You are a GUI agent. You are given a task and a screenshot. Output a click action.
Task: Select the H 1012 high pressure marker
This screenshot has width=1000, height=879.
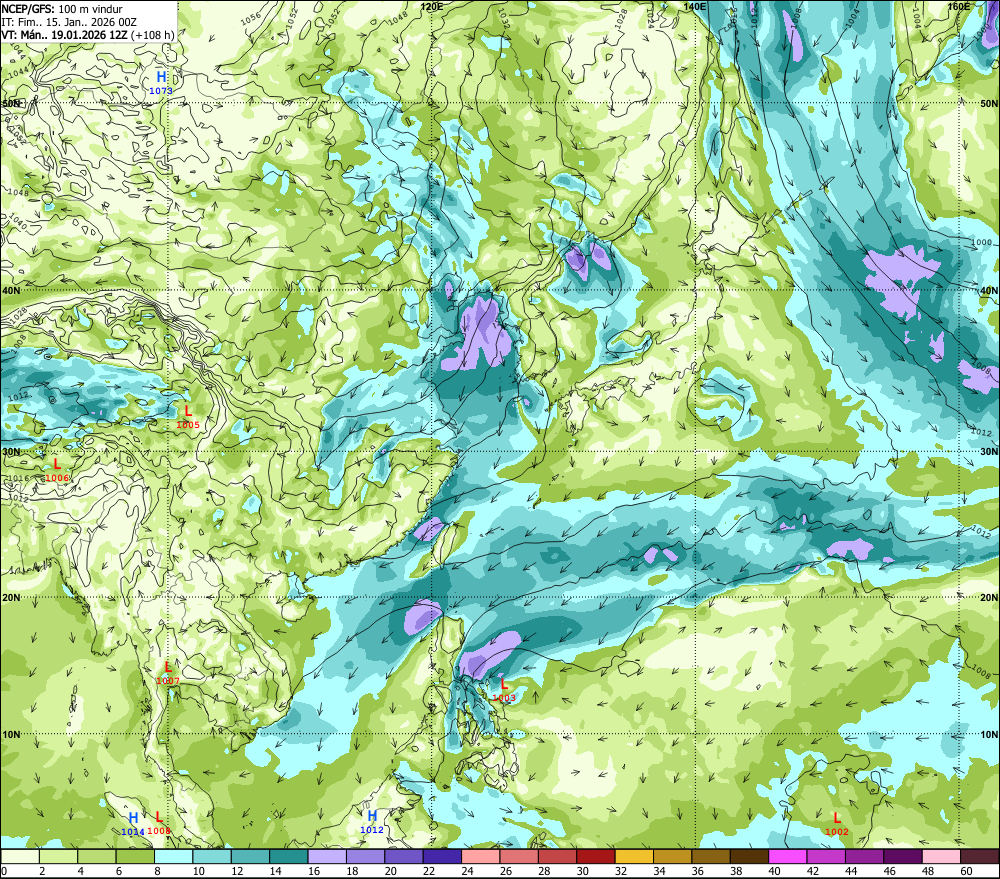(x=372, y=822)
